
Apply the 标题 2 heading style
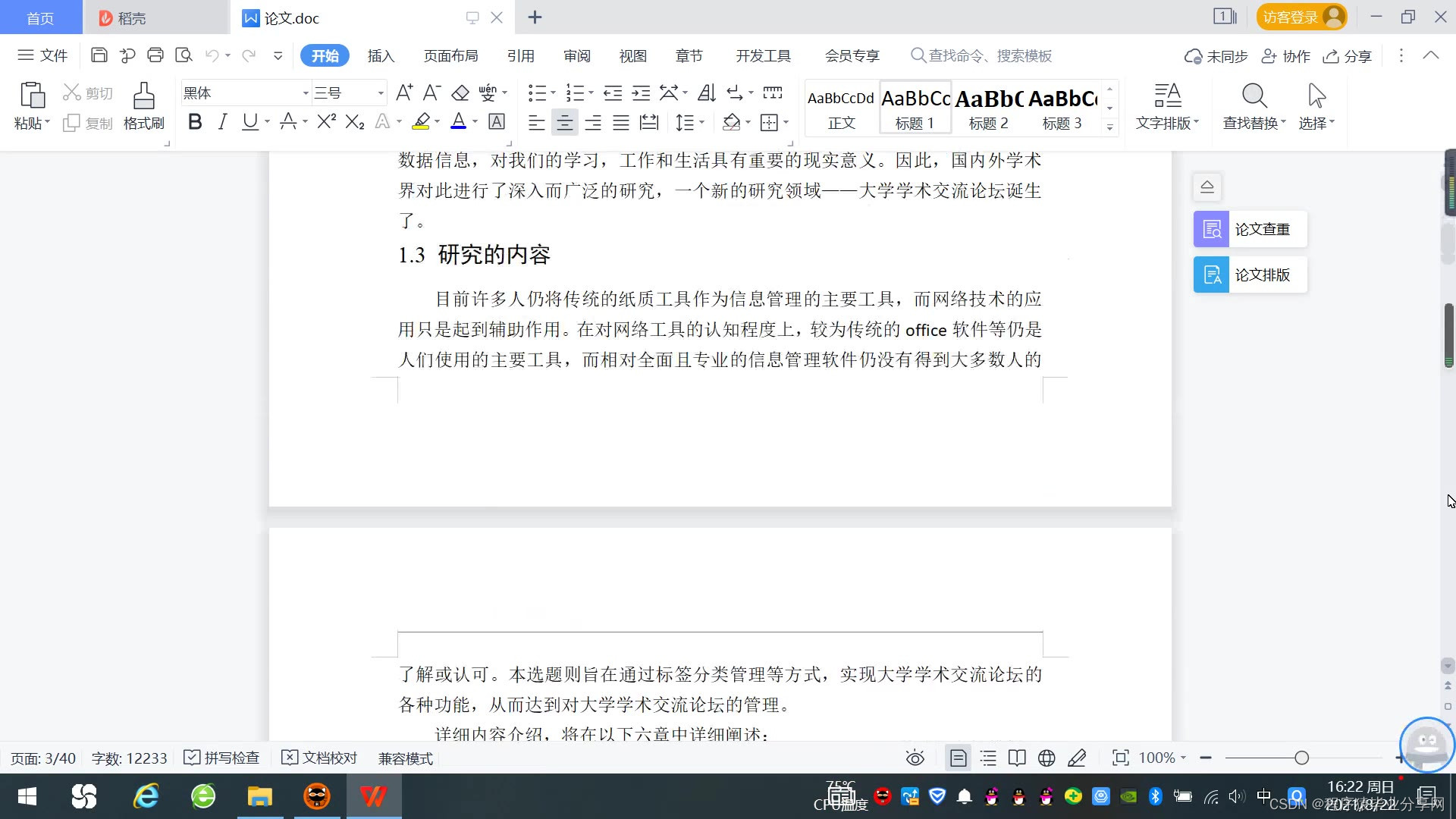coord(988,108)
